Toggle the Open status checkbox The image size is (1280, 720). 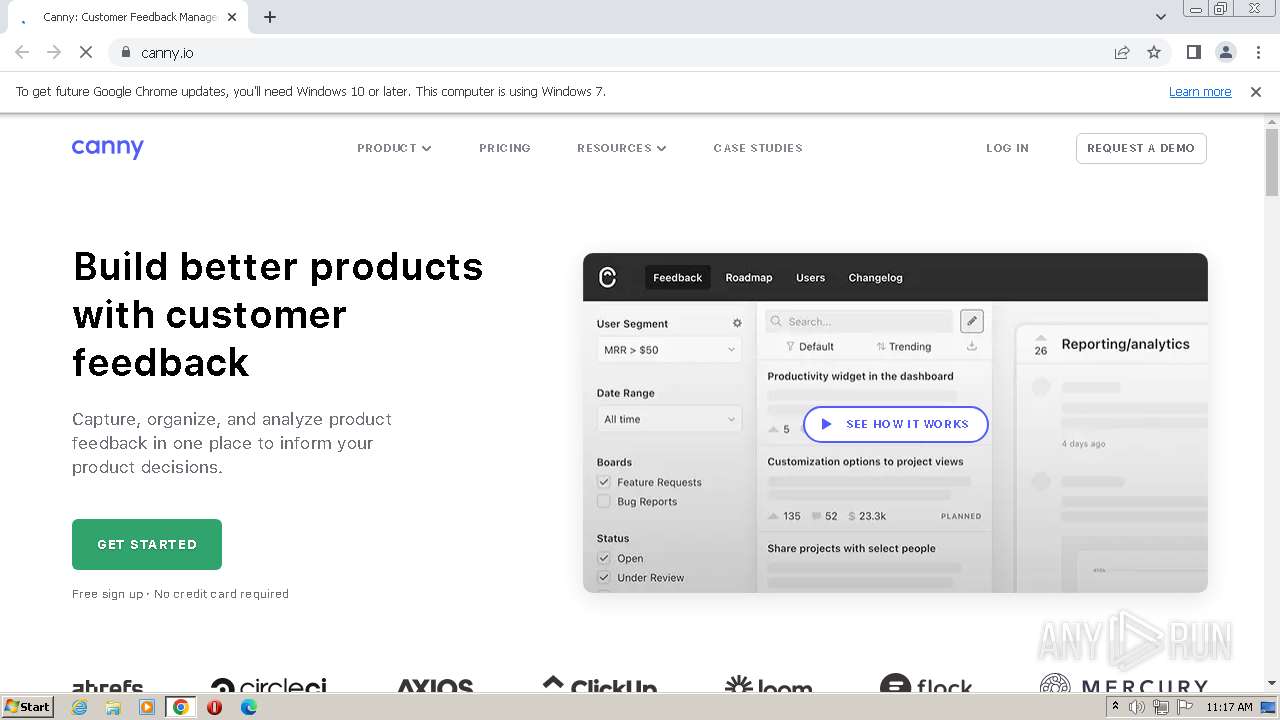tap(604, 558)
